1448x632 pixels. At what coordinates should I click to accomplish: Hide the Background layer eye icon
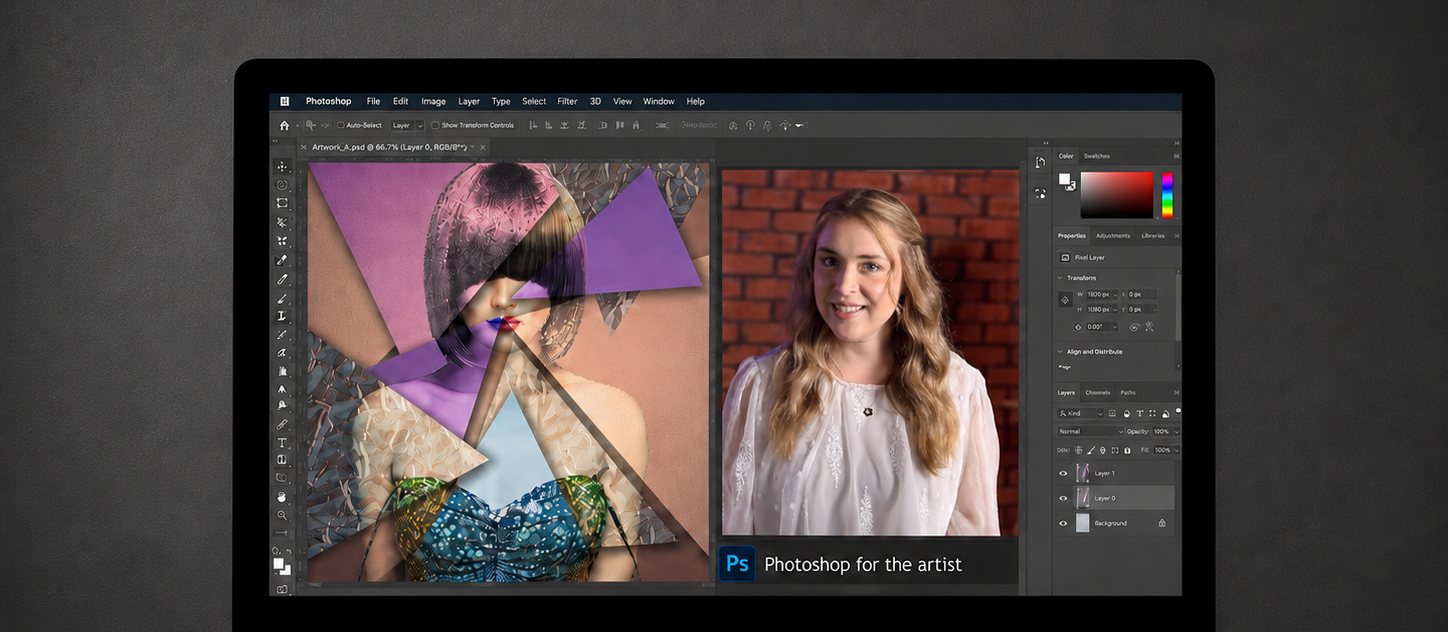coord(1063,523)
